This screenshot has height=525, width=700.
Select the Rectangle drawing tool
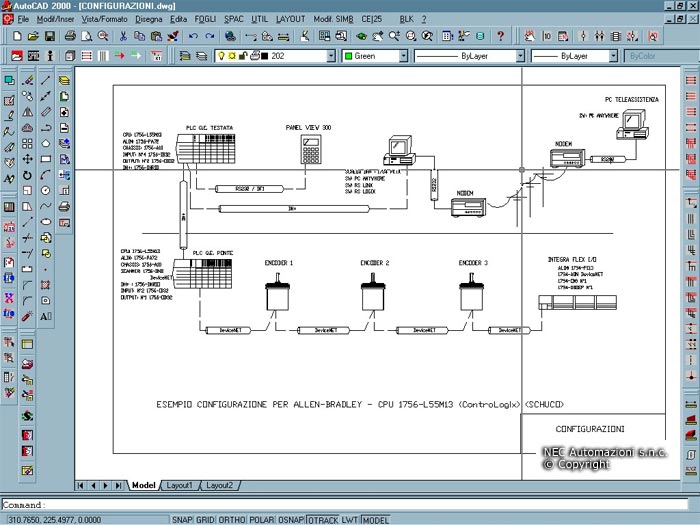(x=46, y=159)
